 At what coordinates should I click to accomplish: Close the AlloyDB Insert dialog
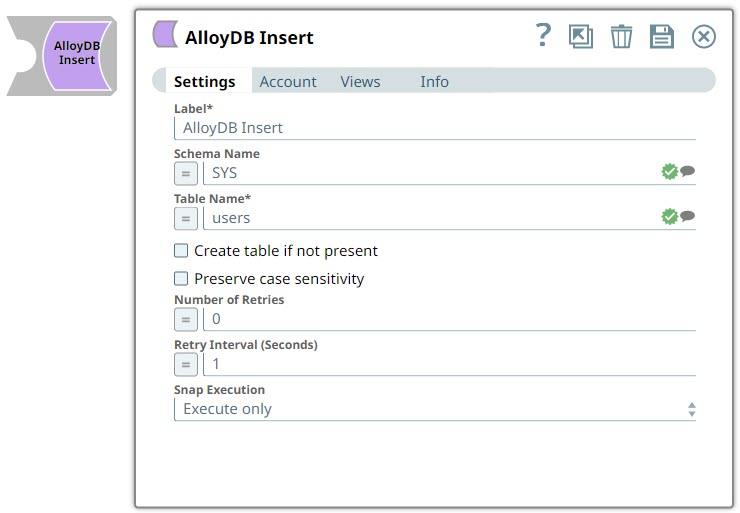tap(704, 37)
